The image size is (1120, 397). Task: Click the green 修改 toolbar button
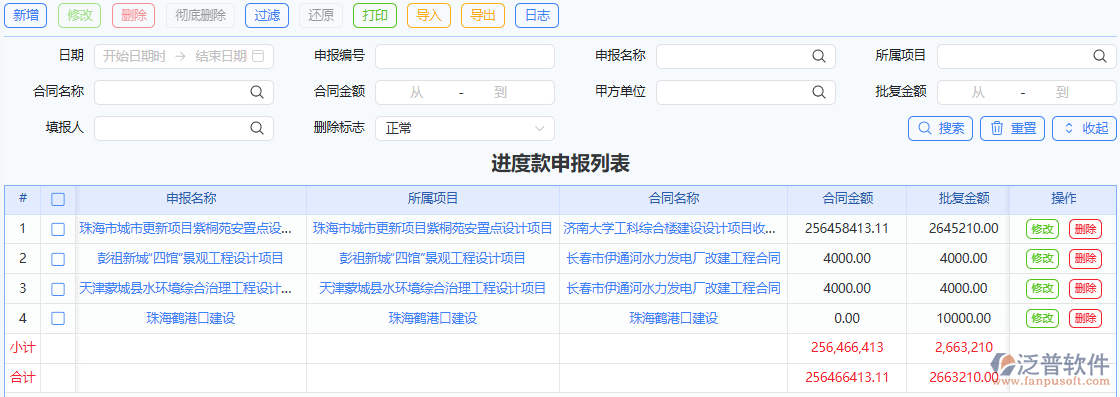(79, 16)
